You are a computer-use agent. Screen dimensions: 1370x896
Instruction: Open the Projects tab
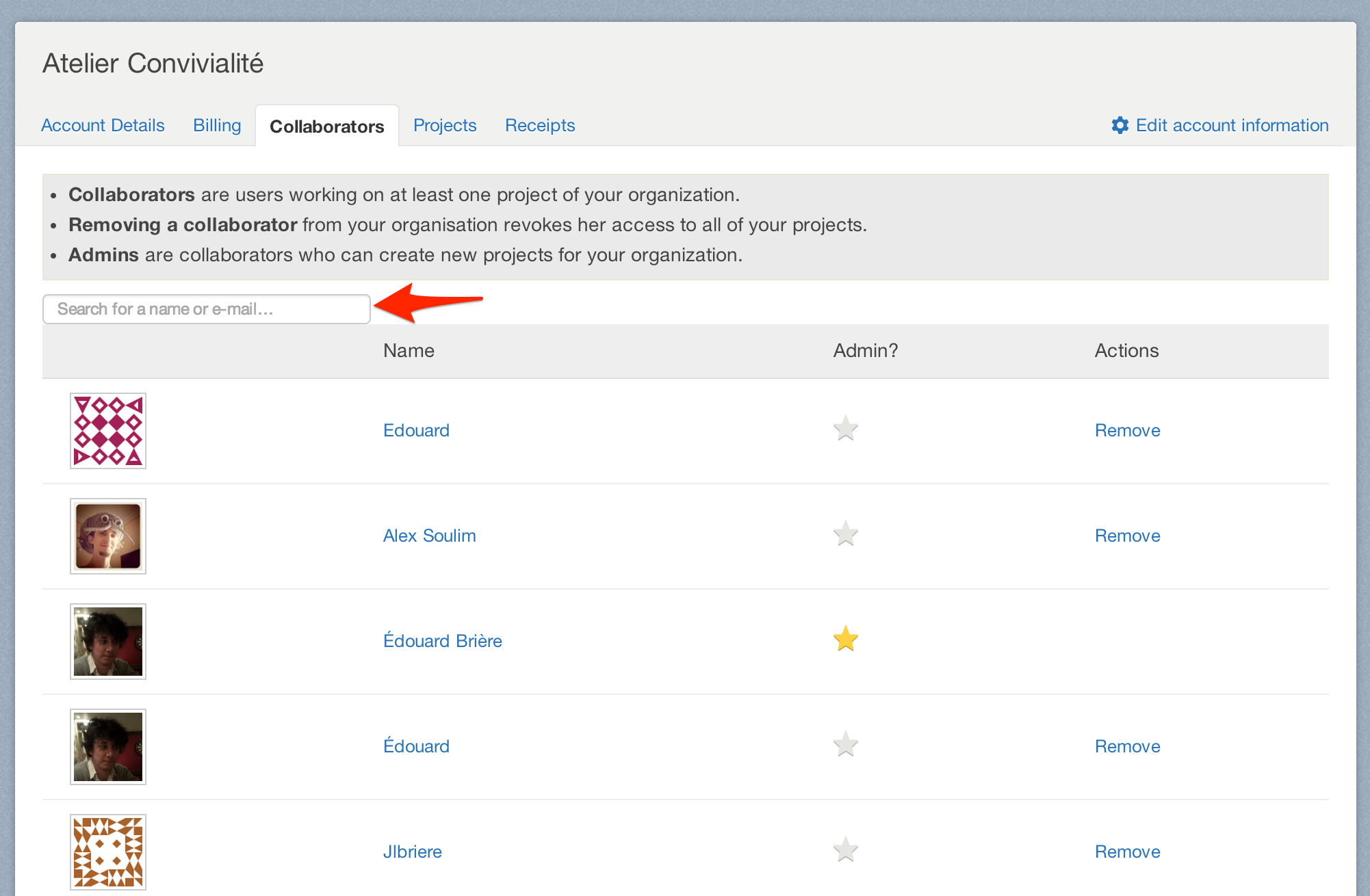pyautogui.click(x=445, y=125)
